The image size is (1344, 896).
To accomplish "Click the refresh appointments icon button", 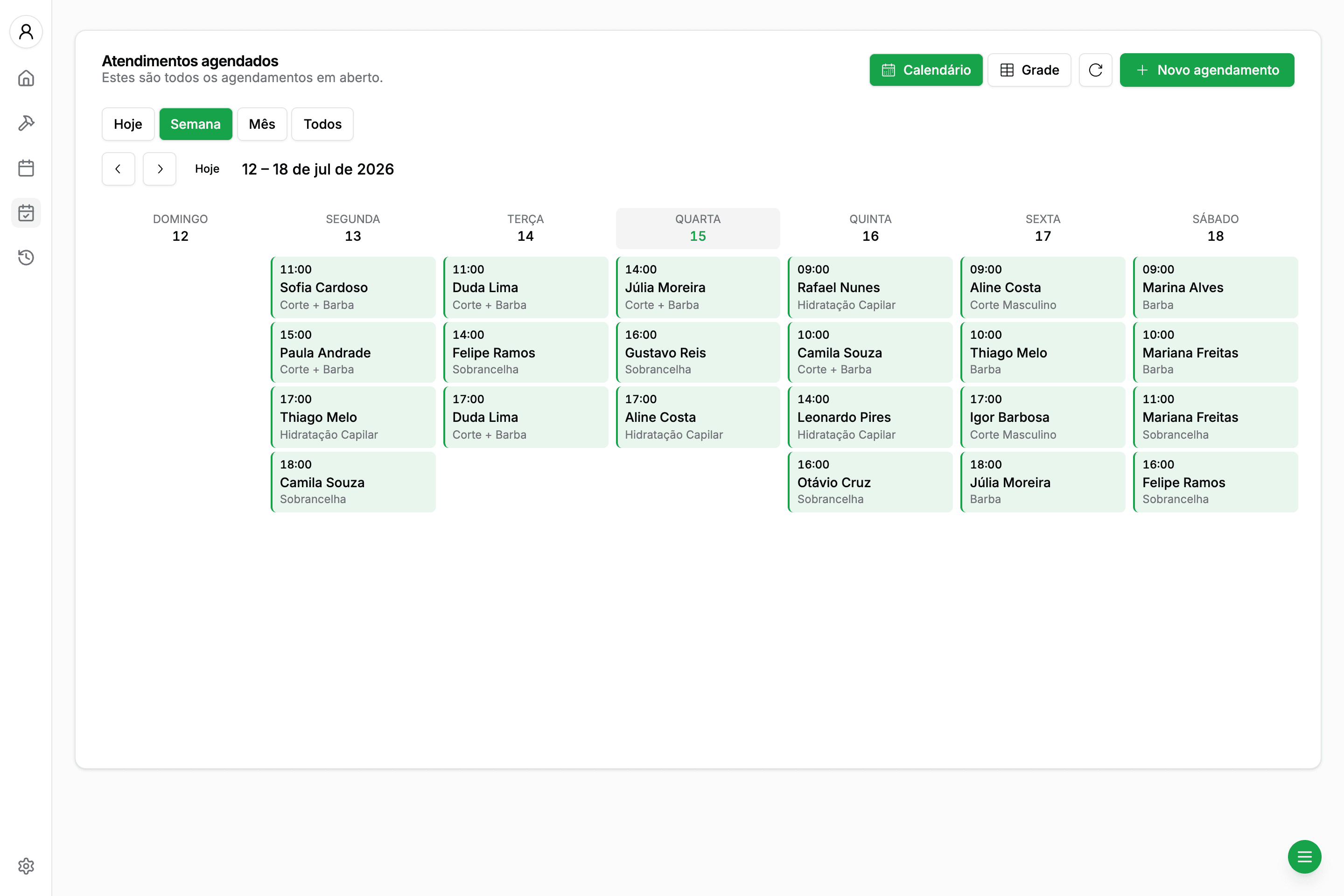I will tap(1095, 70).
